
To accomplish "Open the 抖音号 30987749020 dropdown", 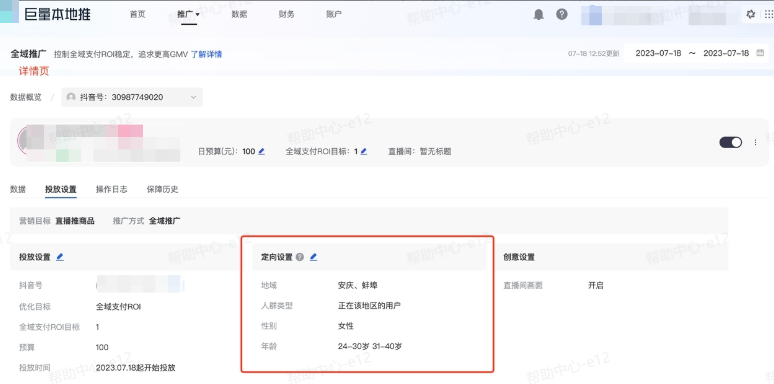I will pos(132,97).
